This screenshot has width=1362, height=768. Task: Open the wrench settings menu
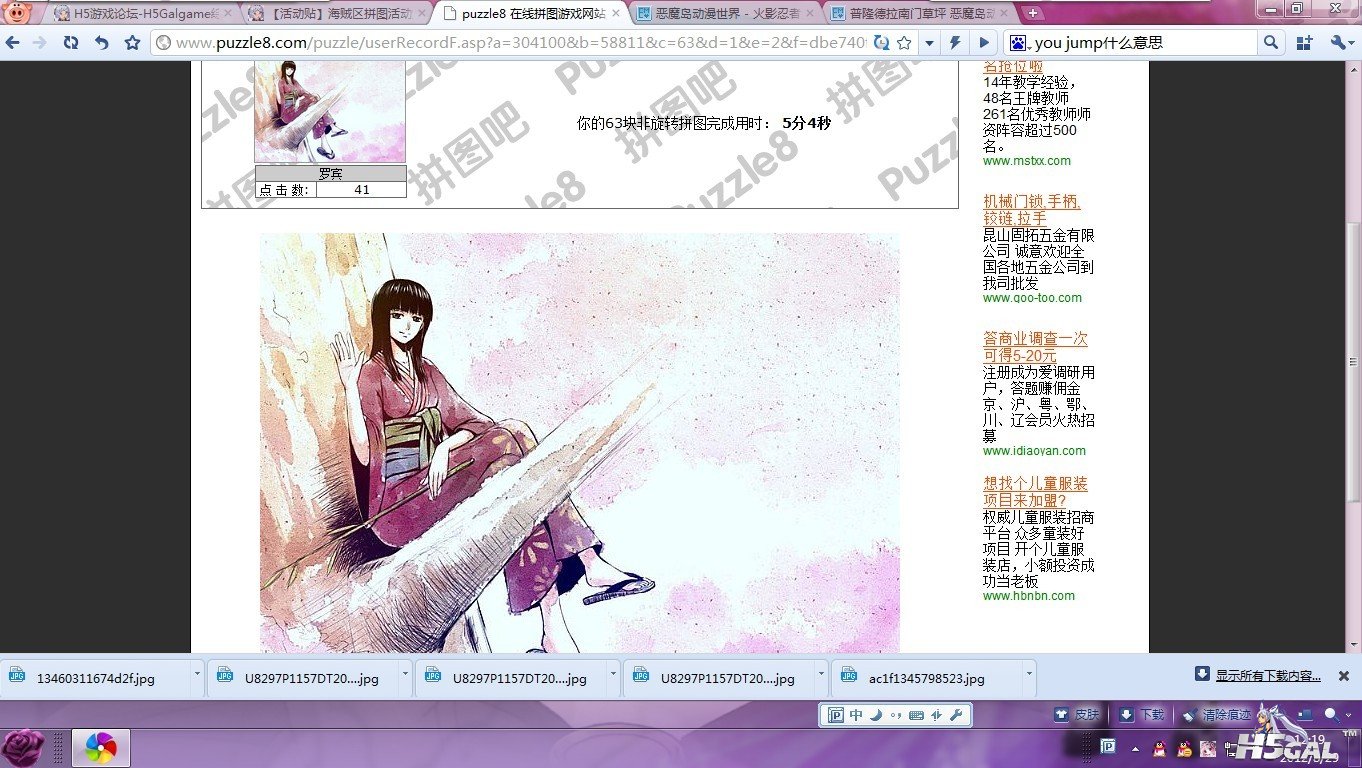click(1340, 43)
